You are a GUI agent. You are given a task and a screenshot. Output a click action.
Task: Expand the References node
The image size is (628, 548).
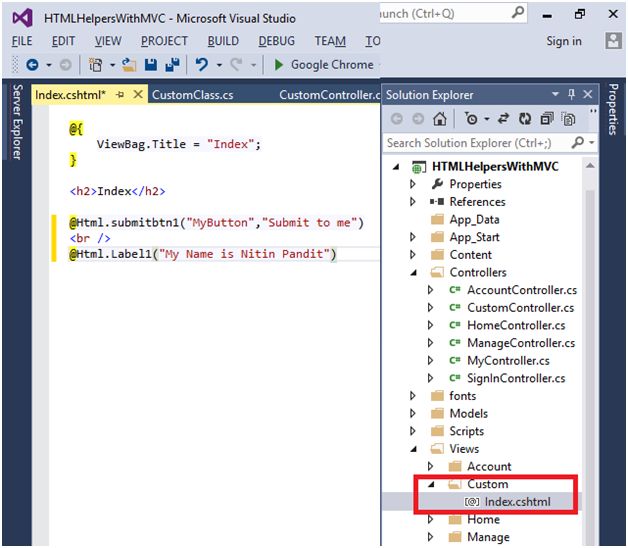pyautogui.click(x=413, y=201)
